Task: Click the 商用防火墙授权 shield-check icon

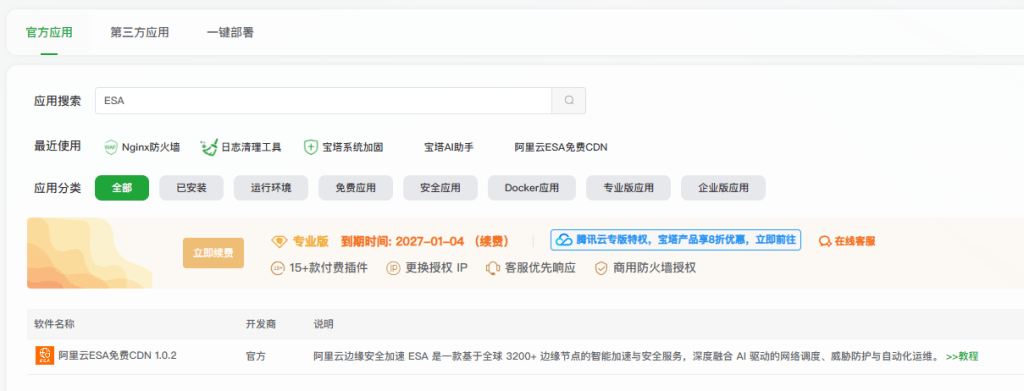Action: coord(601,268)
